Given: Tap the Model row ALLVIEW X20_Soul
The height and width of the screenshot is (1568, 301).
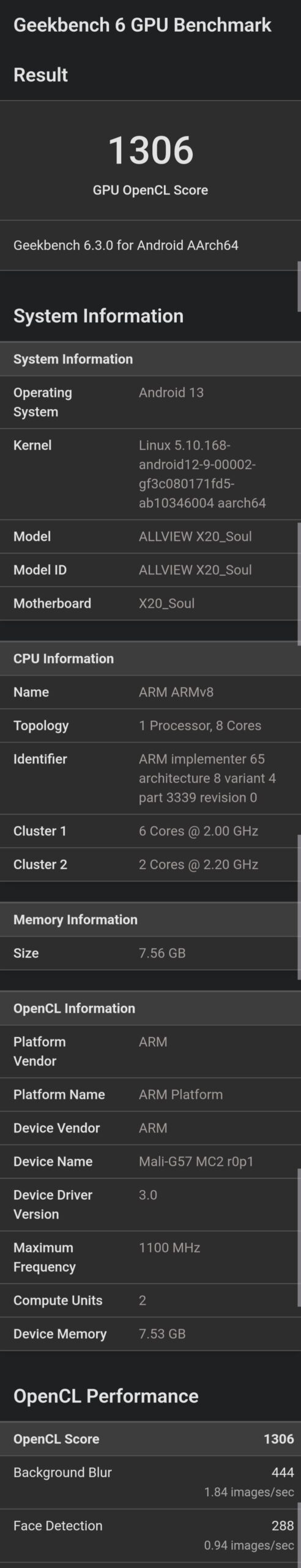Looking at the screenshot, I should 150,537.
